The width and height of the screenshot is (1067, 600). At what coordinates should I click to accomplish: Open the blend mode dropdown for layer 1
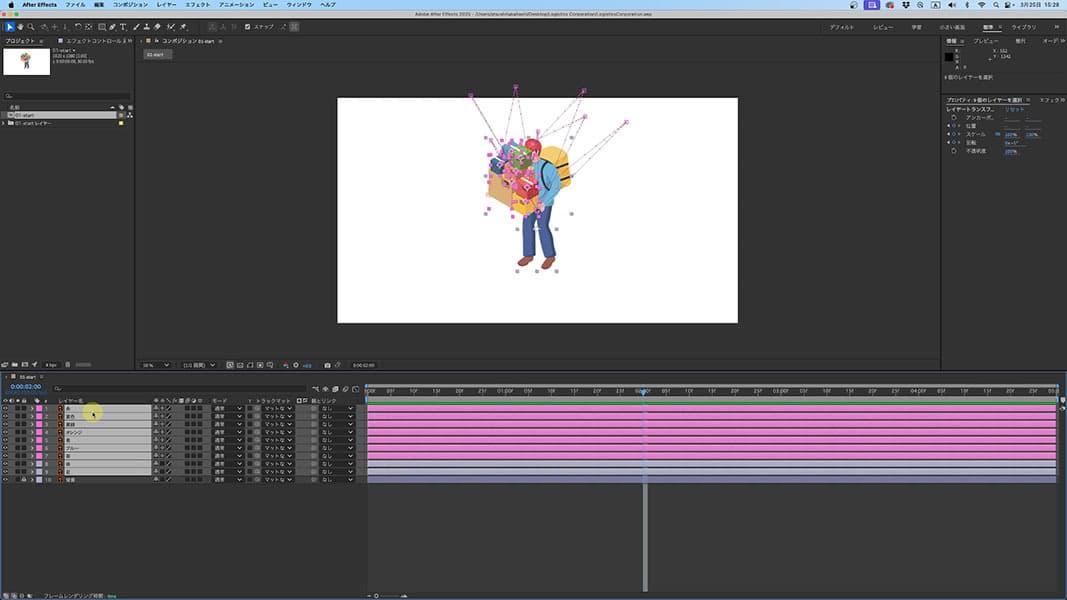(227, 408)
